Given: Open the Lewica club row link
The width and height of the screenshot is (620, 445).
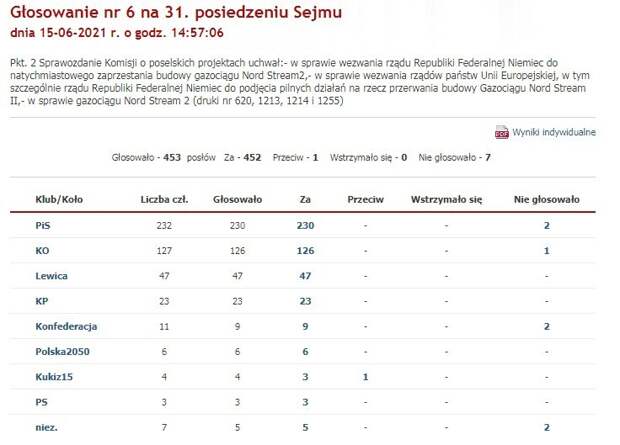Looking at the screenshot, I should click(x=51, y=276).
